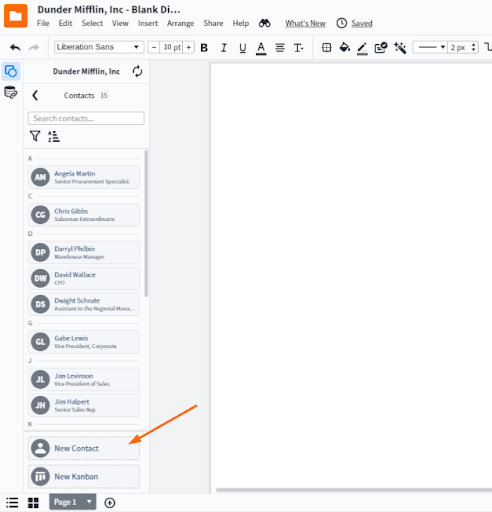Select the Jim Halpert contact

click(x=84, y=405)
